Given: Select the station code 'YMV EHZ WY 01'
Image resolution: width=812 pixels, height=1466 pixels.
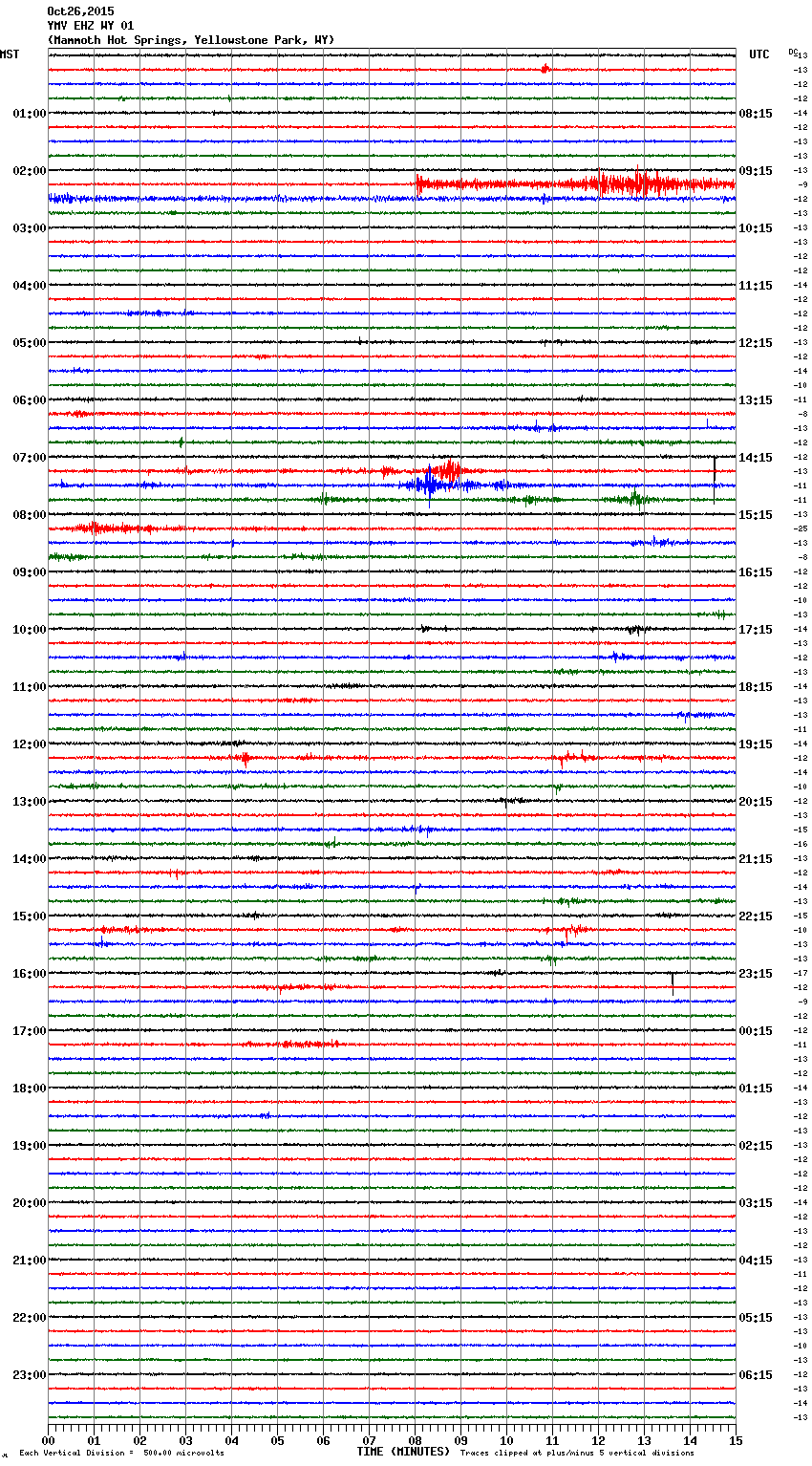Looking at the screenshot, I should point(91,26).
